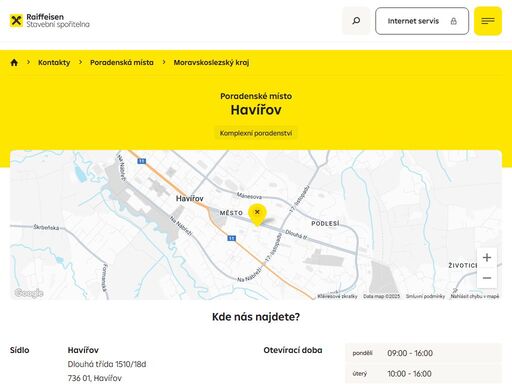The width and height of the screenshot is (512, 384).
Task: Open Klávesové zkratky map link
Action: point(337,296)
